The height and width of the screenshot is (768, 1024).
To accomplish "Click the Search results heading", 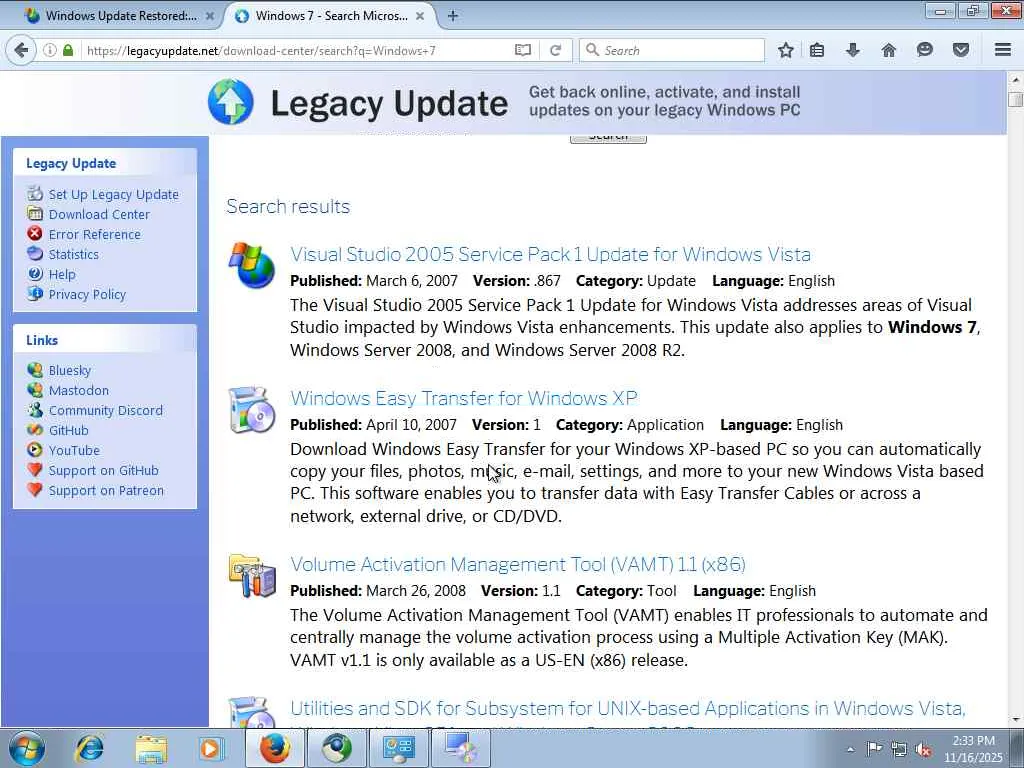I will tap(288, 206).
